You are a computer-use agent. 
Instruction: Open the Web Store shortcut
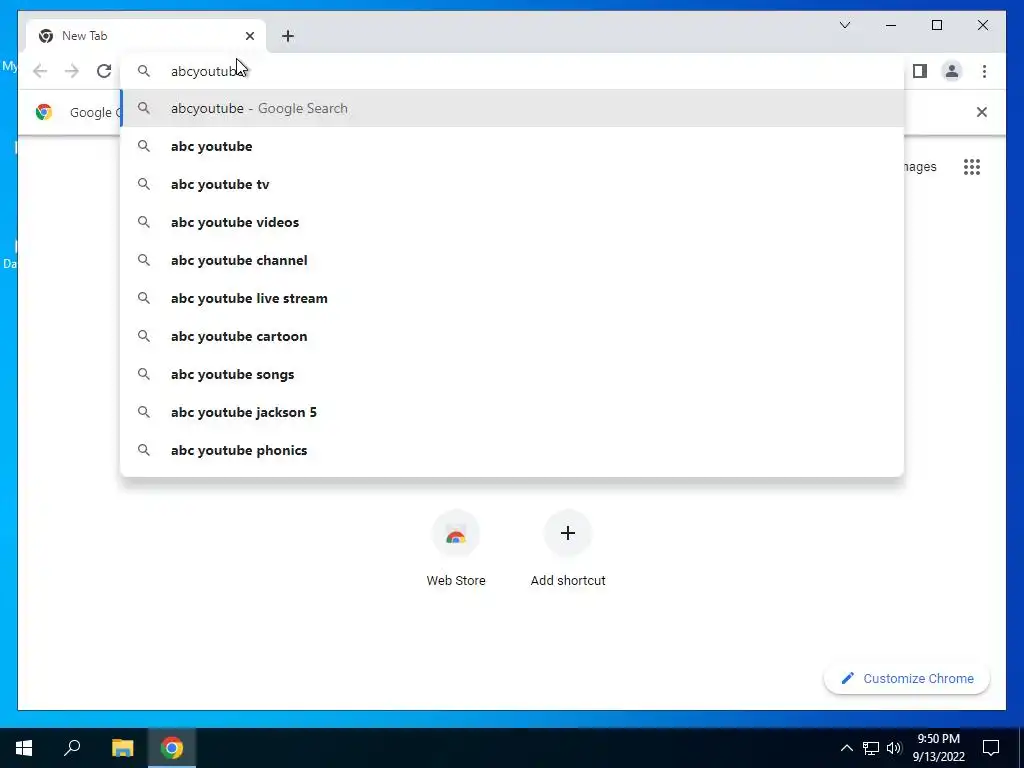pyautogui.click(x=456, y=549)
